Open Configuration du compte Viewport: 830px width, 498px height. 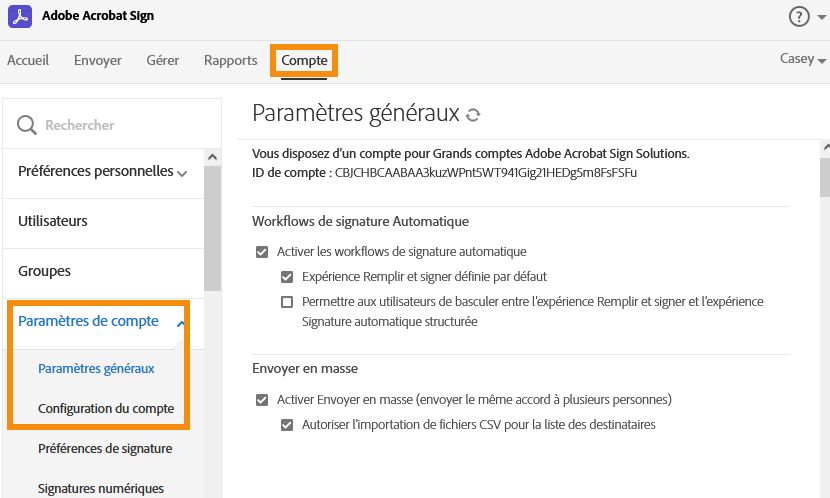(106, 409)
